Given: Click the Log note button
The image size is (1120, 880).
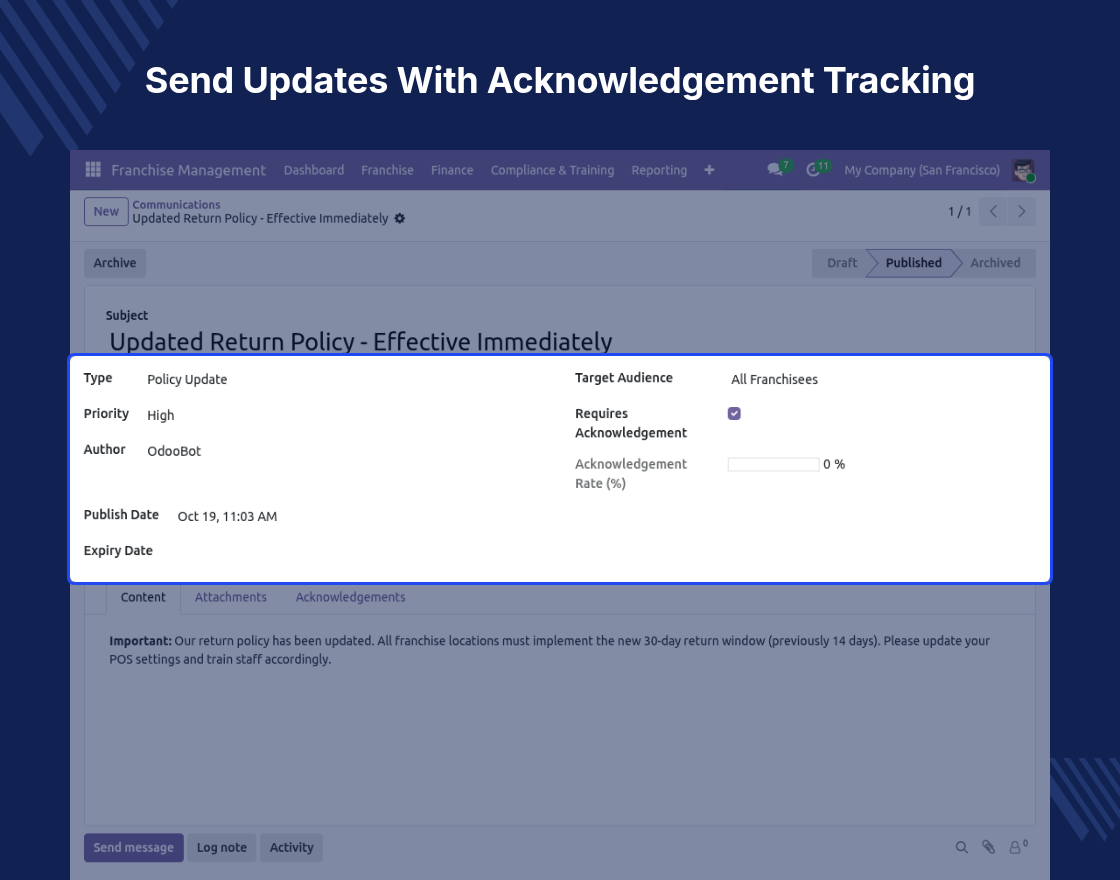Looking at the screenshot, I should click(x=221, y=847).
